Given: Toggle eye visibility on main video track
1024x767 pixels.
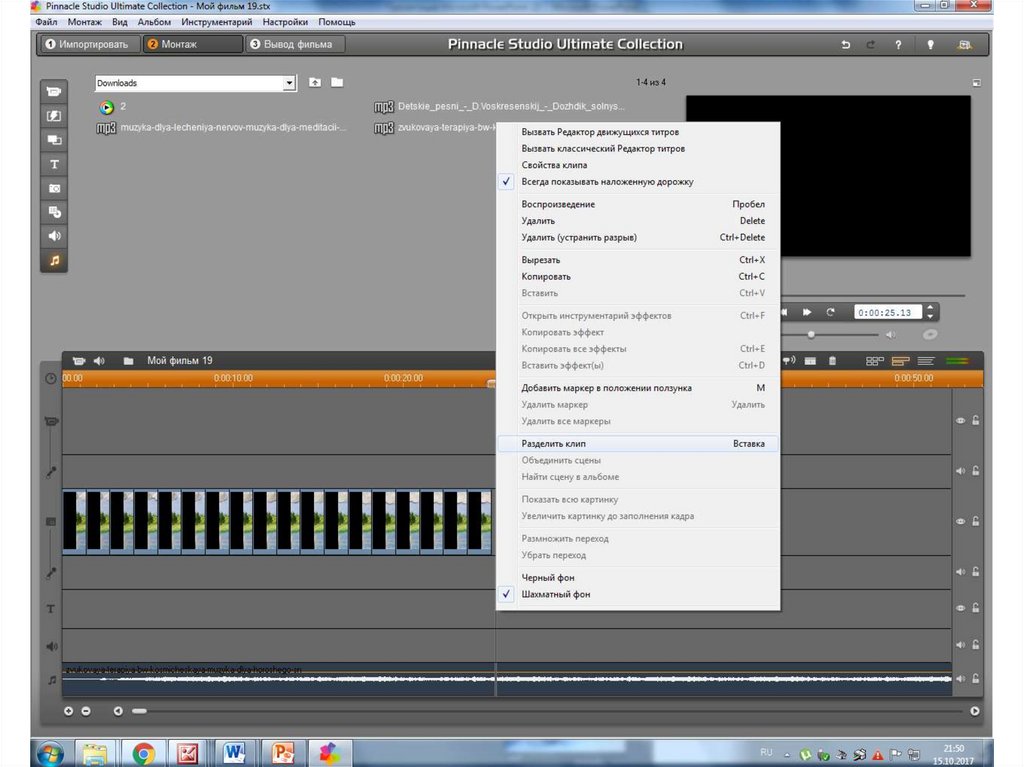Looking at the screenshot, I should point(960,521).
